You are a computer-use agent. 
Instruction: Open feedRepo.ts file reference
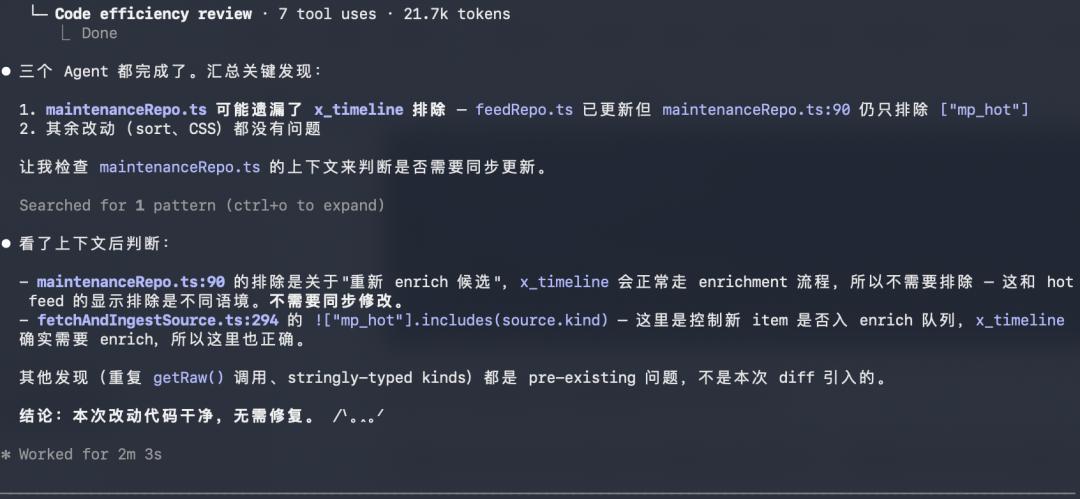coord(524,110)
